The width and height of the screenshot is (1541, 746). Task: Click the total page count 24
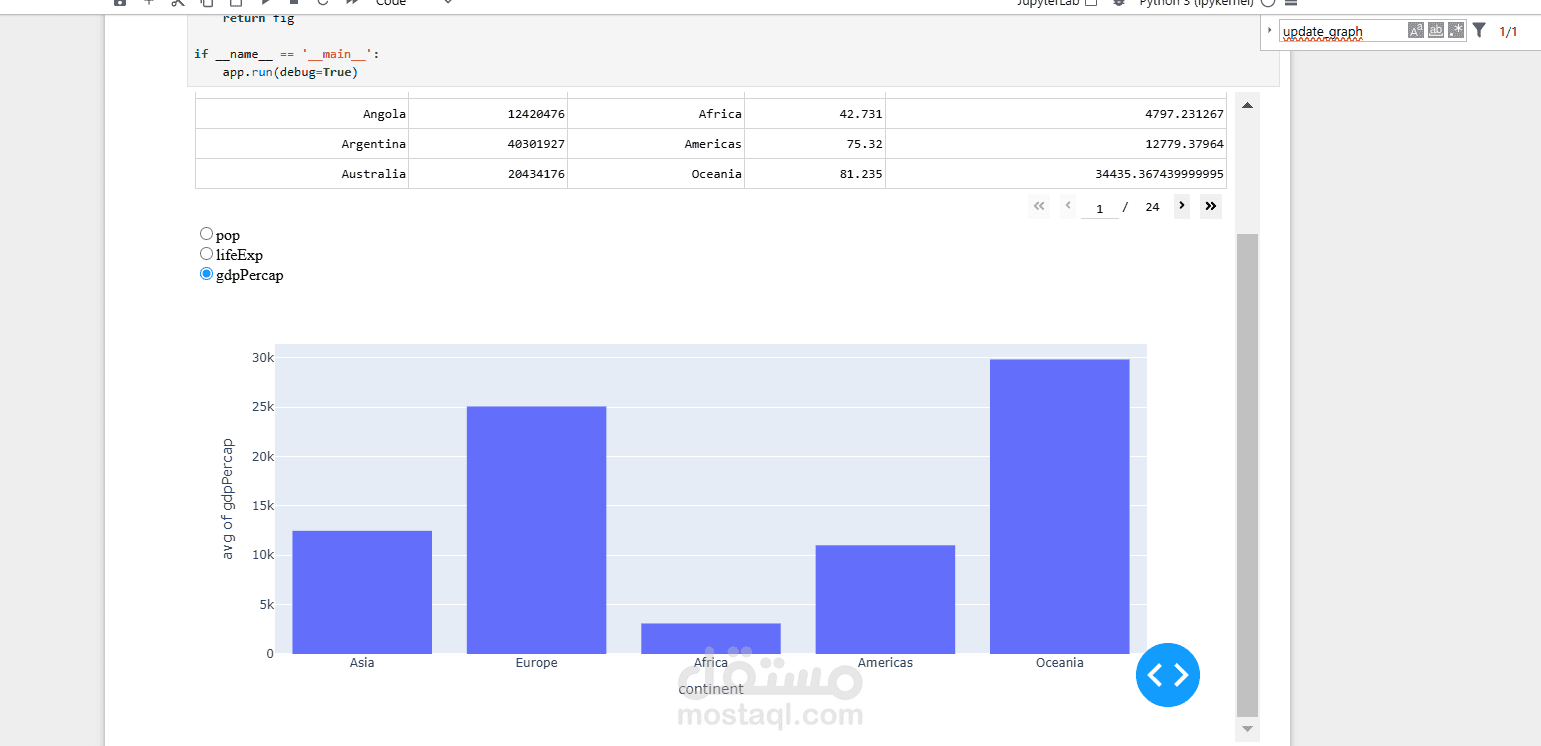(x=1152, y=208)
